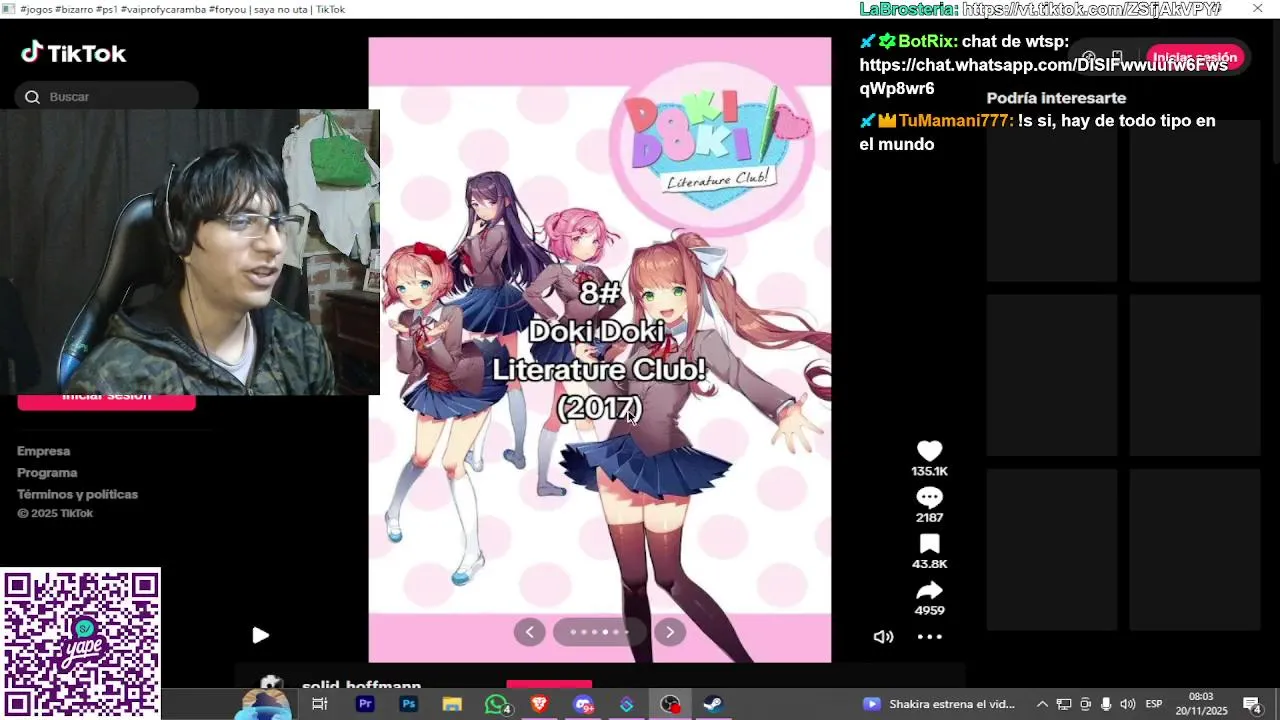Select the slide pagination dots indicator
1280x720 pixels.
tap(599, 631)
